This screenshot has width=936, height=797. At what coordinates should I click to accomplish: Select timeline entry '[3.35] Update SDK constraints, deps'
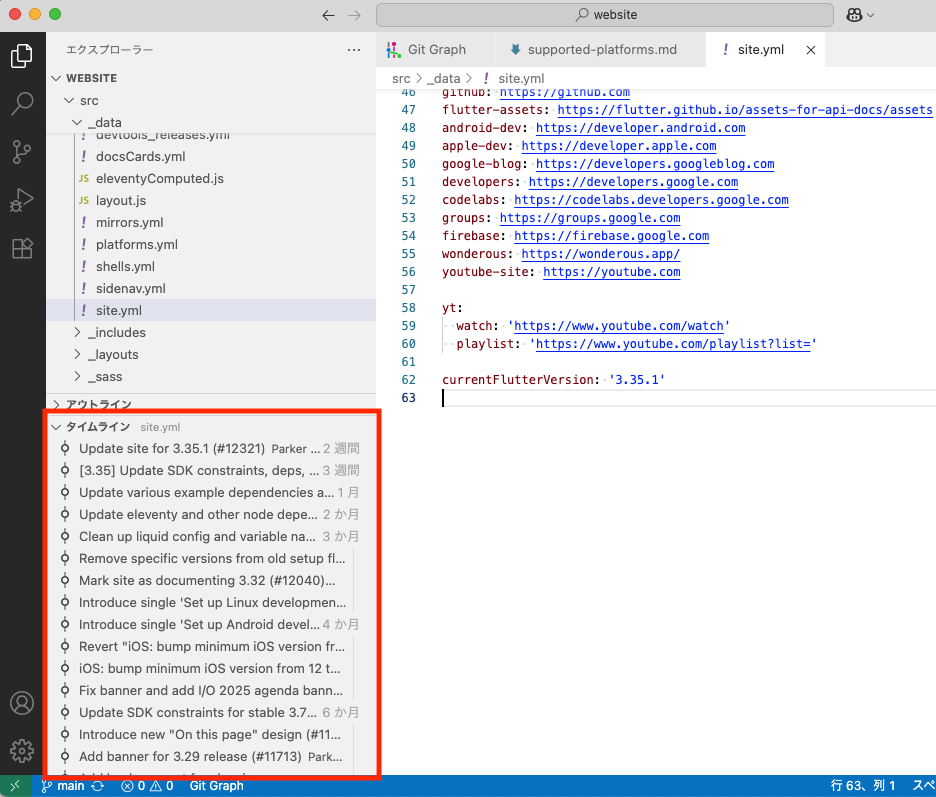point(211,470)
